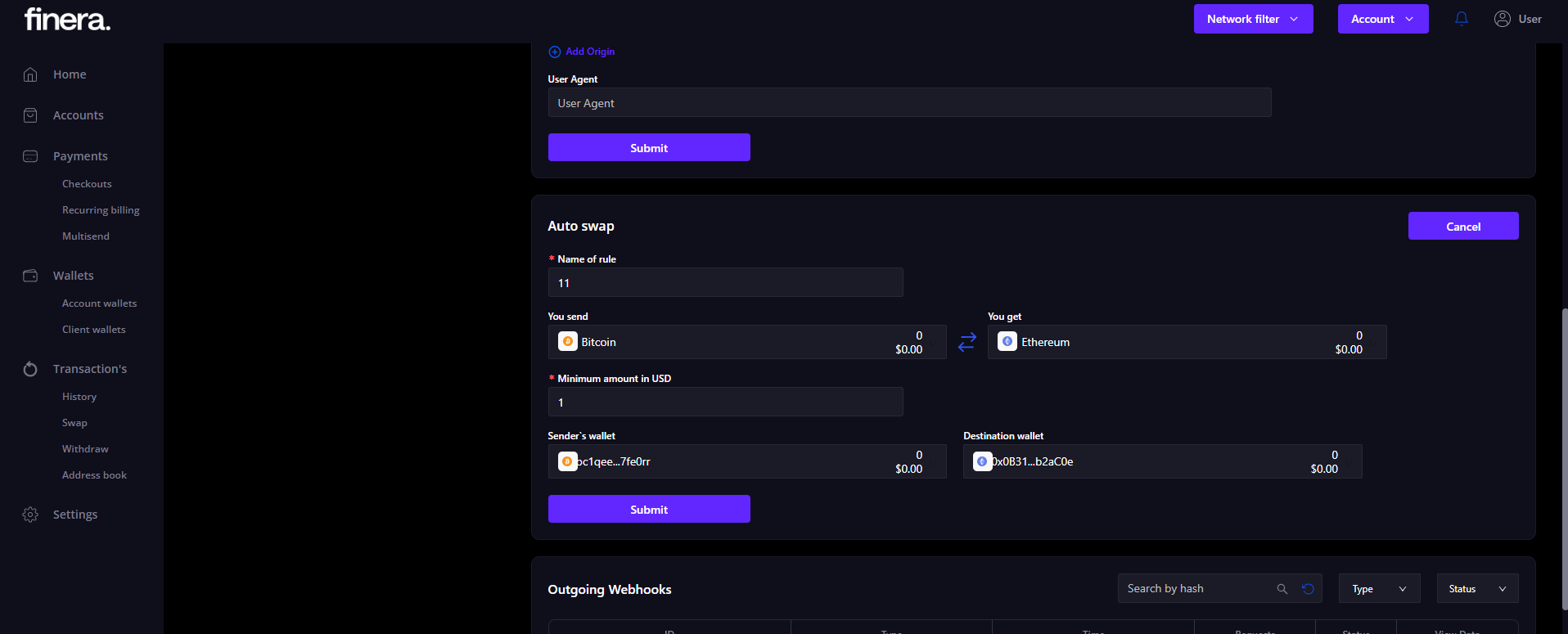1568x634 pixels.
Task: Submit the Auto swap form
Action: pyautogui.click(x=648, y=509)
